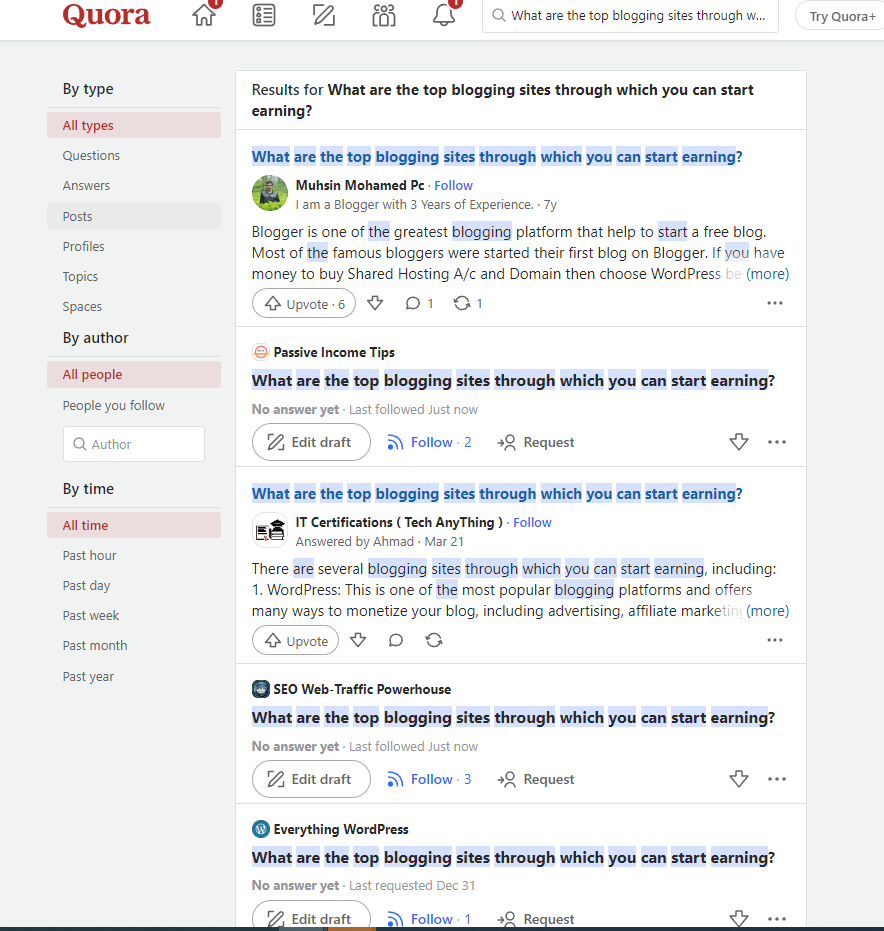Follow IT Certifications ( Tech AnyThing )
Screen dimensions: 884x931
pos(533,522)
